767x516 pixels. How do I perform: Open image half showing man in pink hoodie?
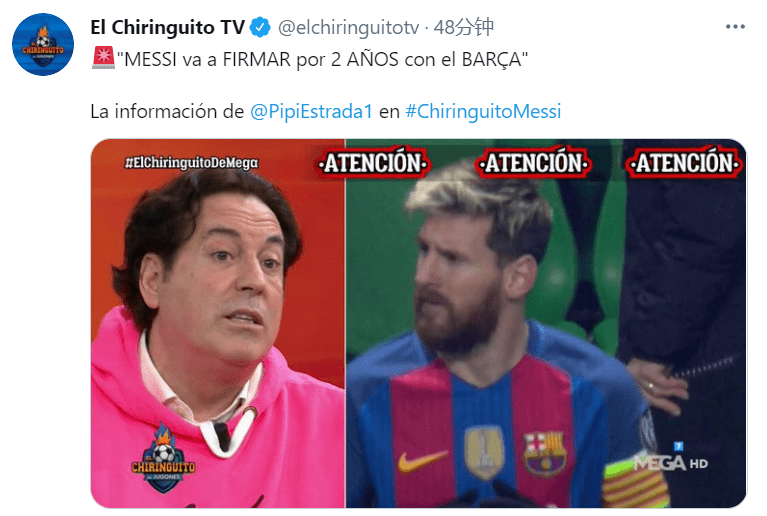point(218,323)
